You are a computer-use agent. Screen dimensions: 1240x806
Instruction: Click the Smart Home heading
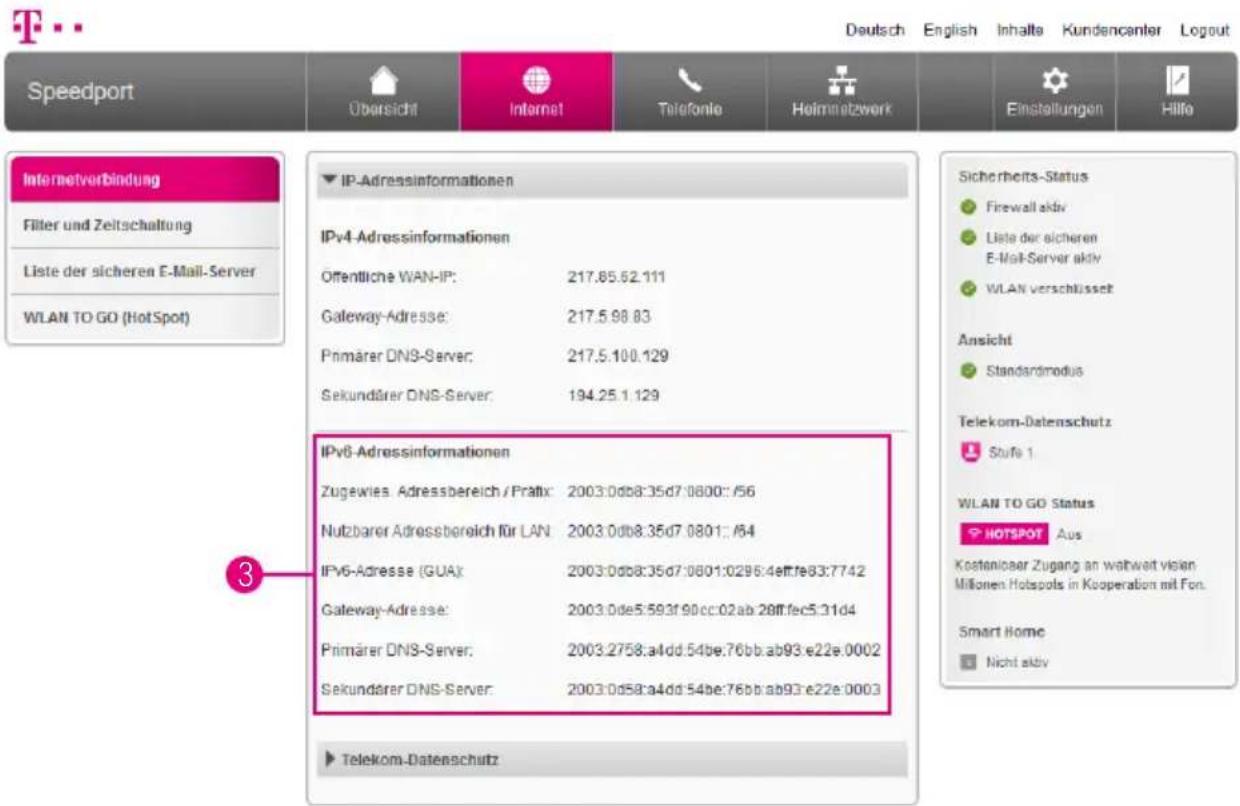1001,632
